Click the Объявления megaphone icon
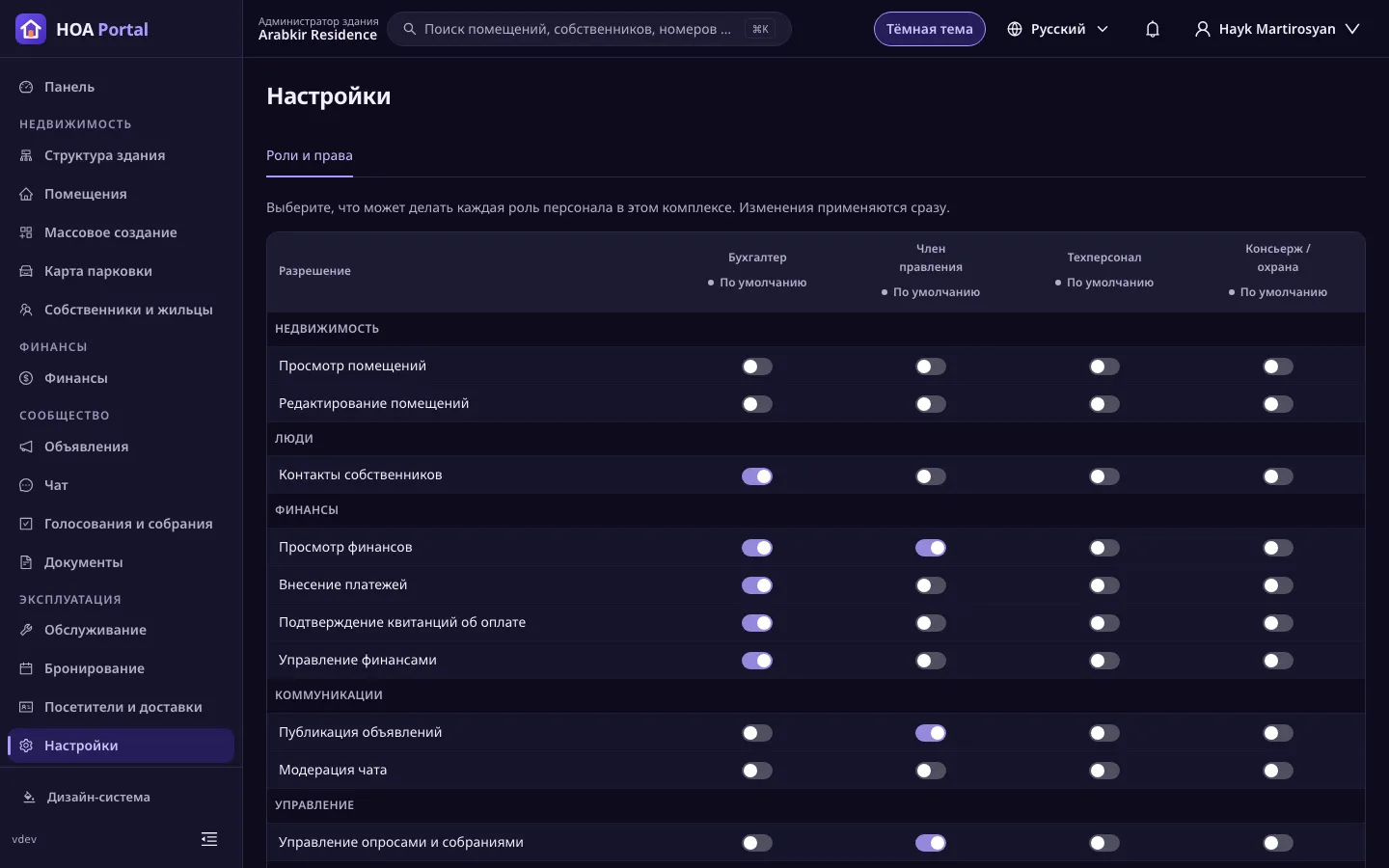Image resolution: width=1389 pixels, height=868 pixels. point(26,447)
